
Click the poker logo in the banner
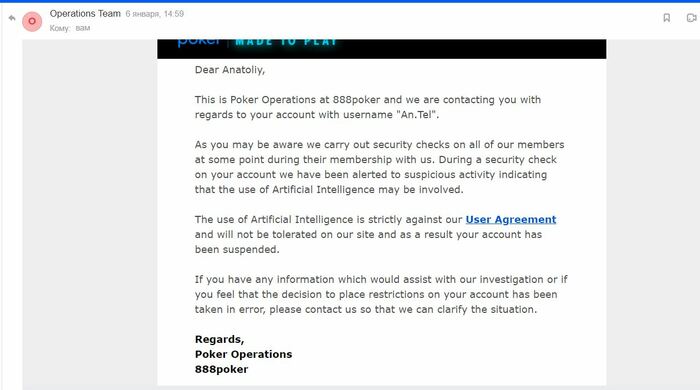tap(199, 42)
